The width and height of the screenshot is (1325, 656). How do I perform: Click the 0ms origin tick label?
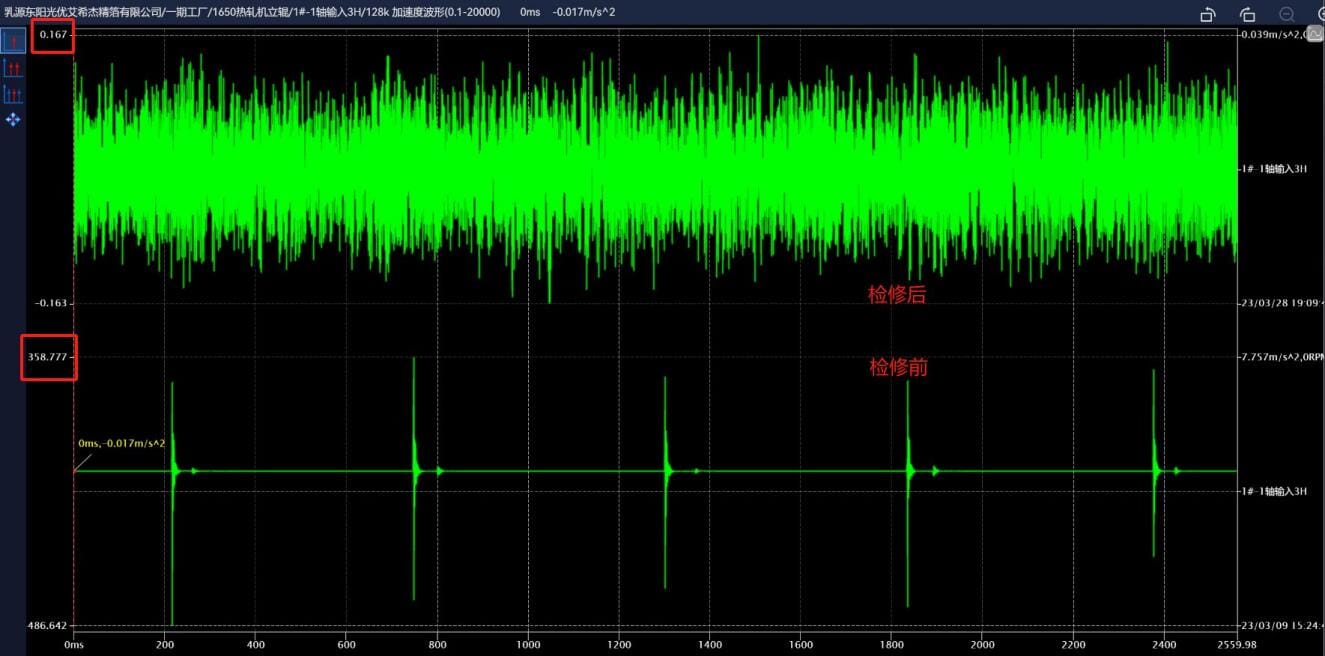[74, 645]
